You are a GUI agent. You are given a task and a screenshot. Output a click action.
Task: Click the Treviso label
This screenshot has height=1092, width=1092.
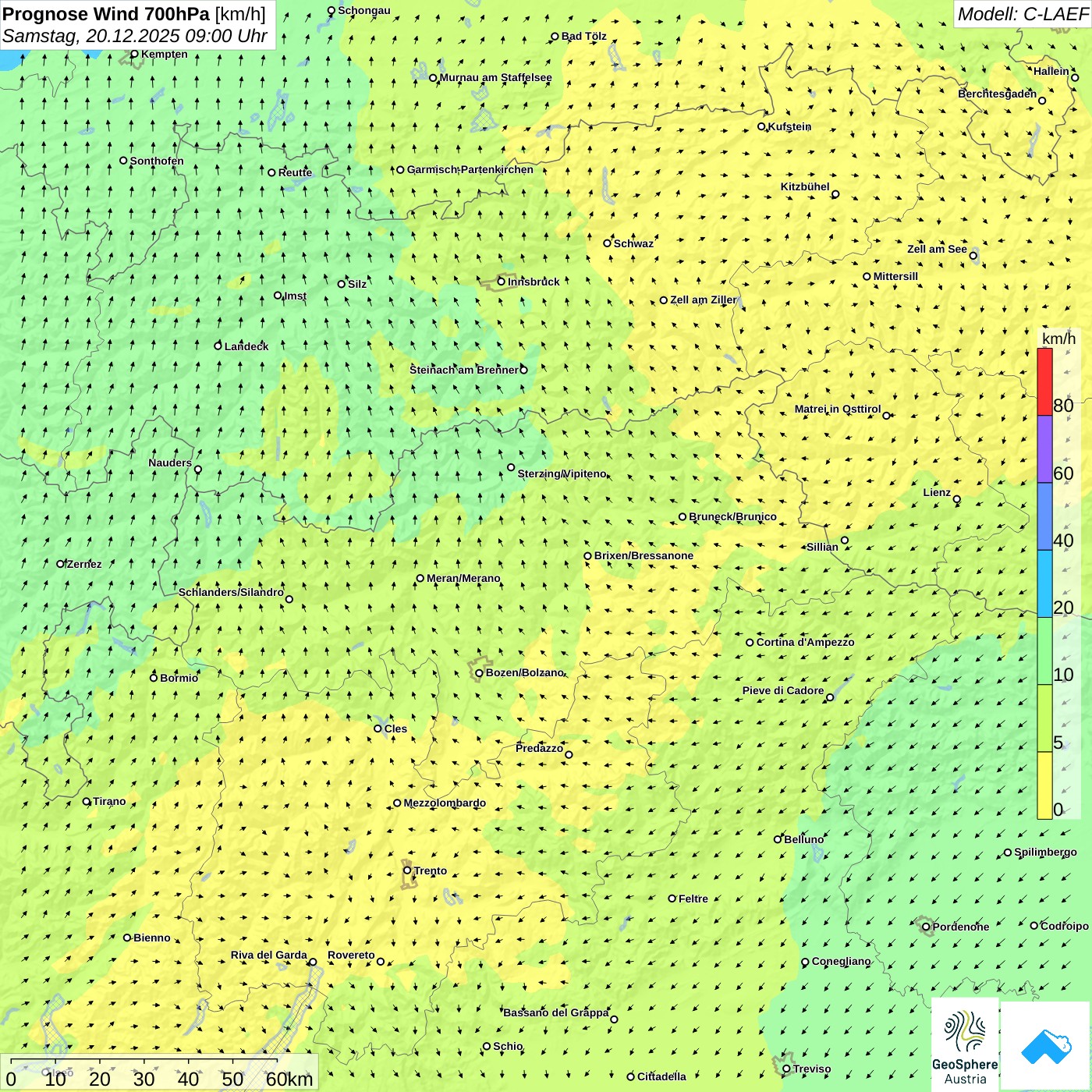(x=812, y=1069)
